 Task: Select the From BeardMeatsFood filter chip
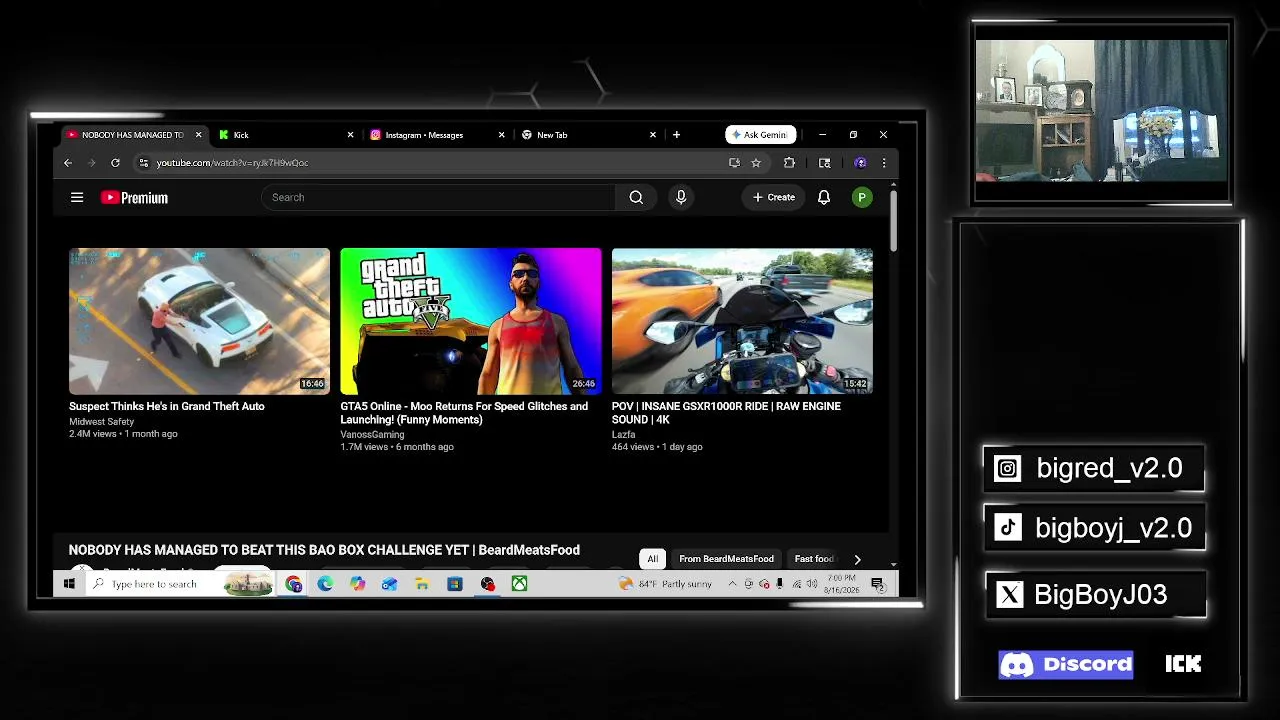point(726,559)
